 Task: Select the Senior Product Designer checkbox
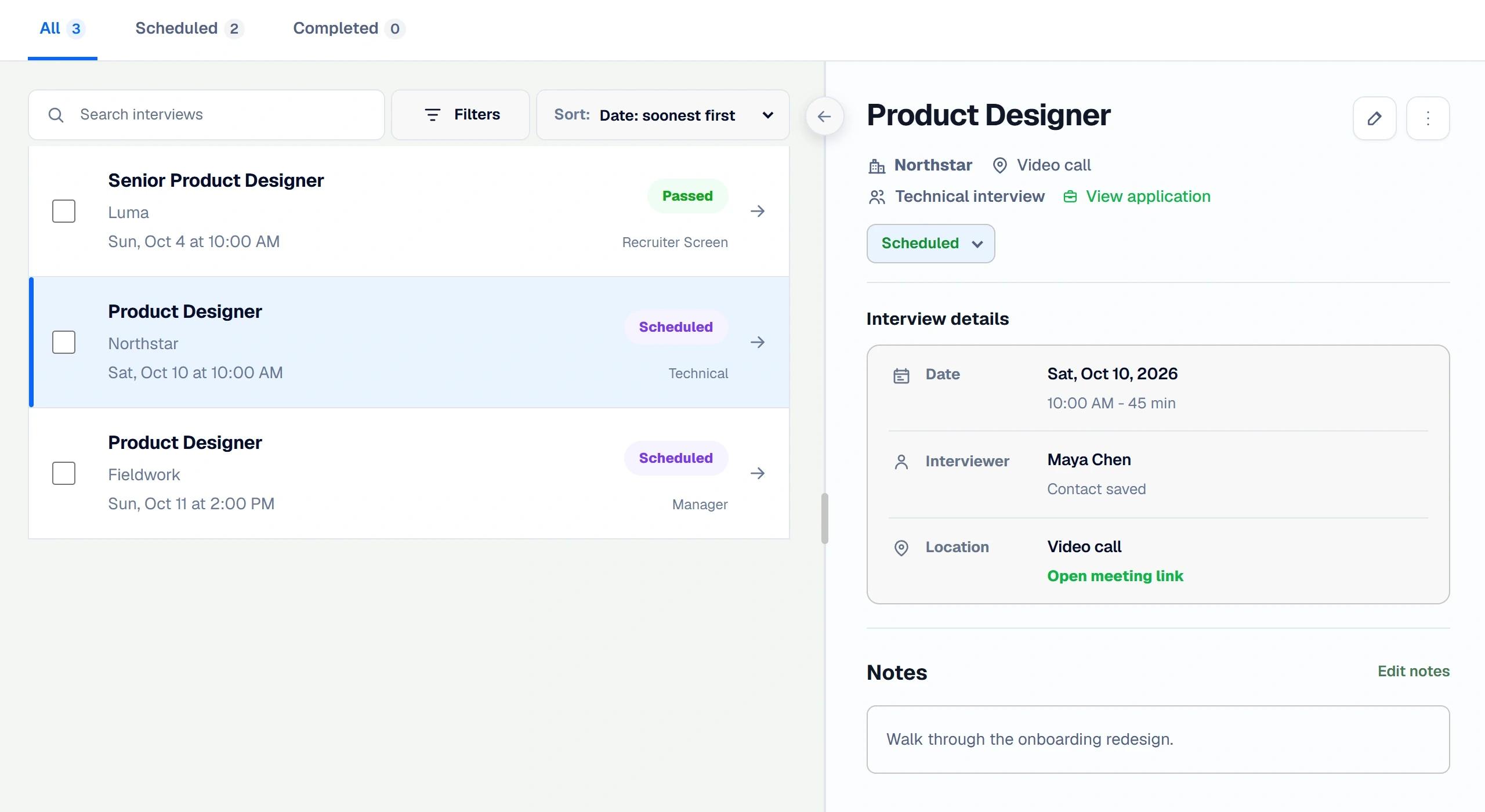[64, 211]
